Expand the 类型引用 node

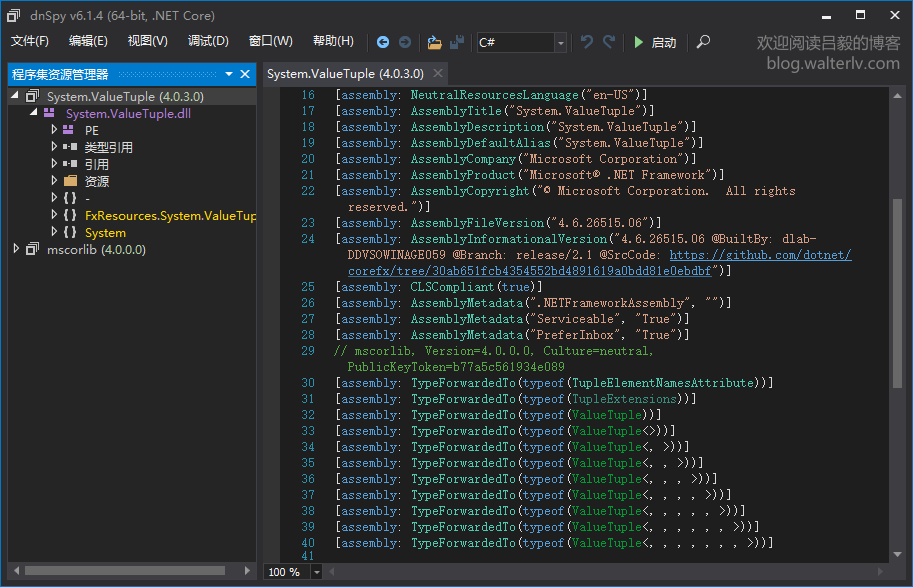tap(54, 147)
